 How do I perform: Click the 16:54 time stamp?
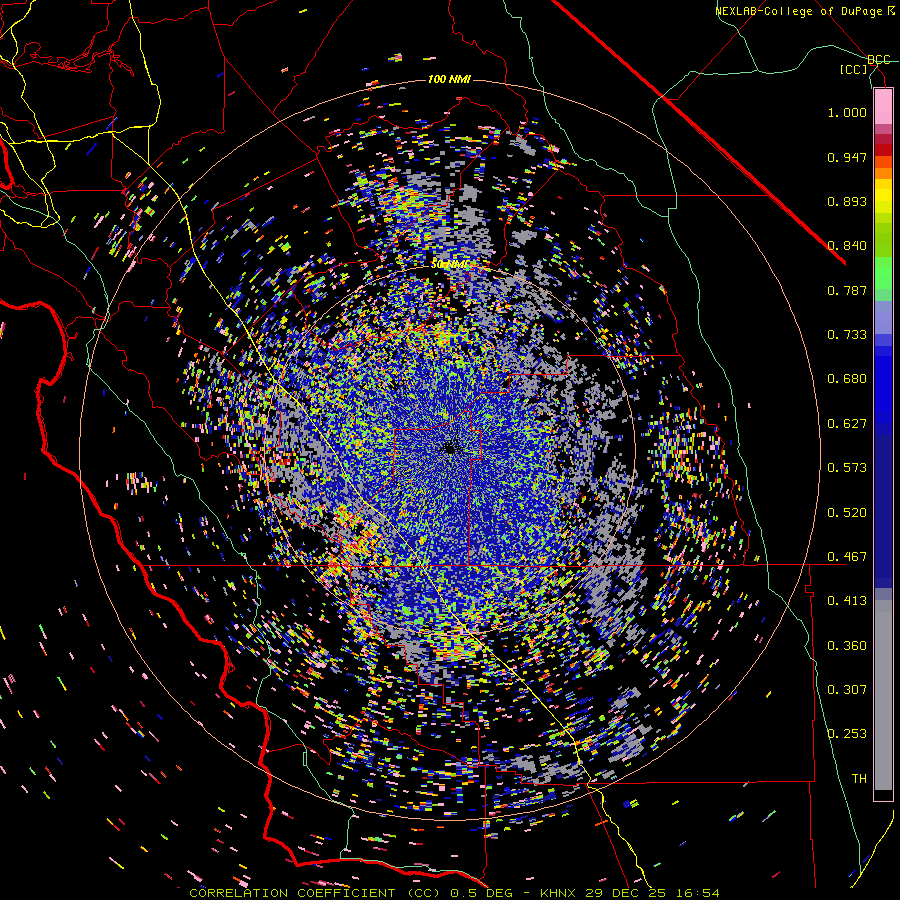click(x=697, y=893)
